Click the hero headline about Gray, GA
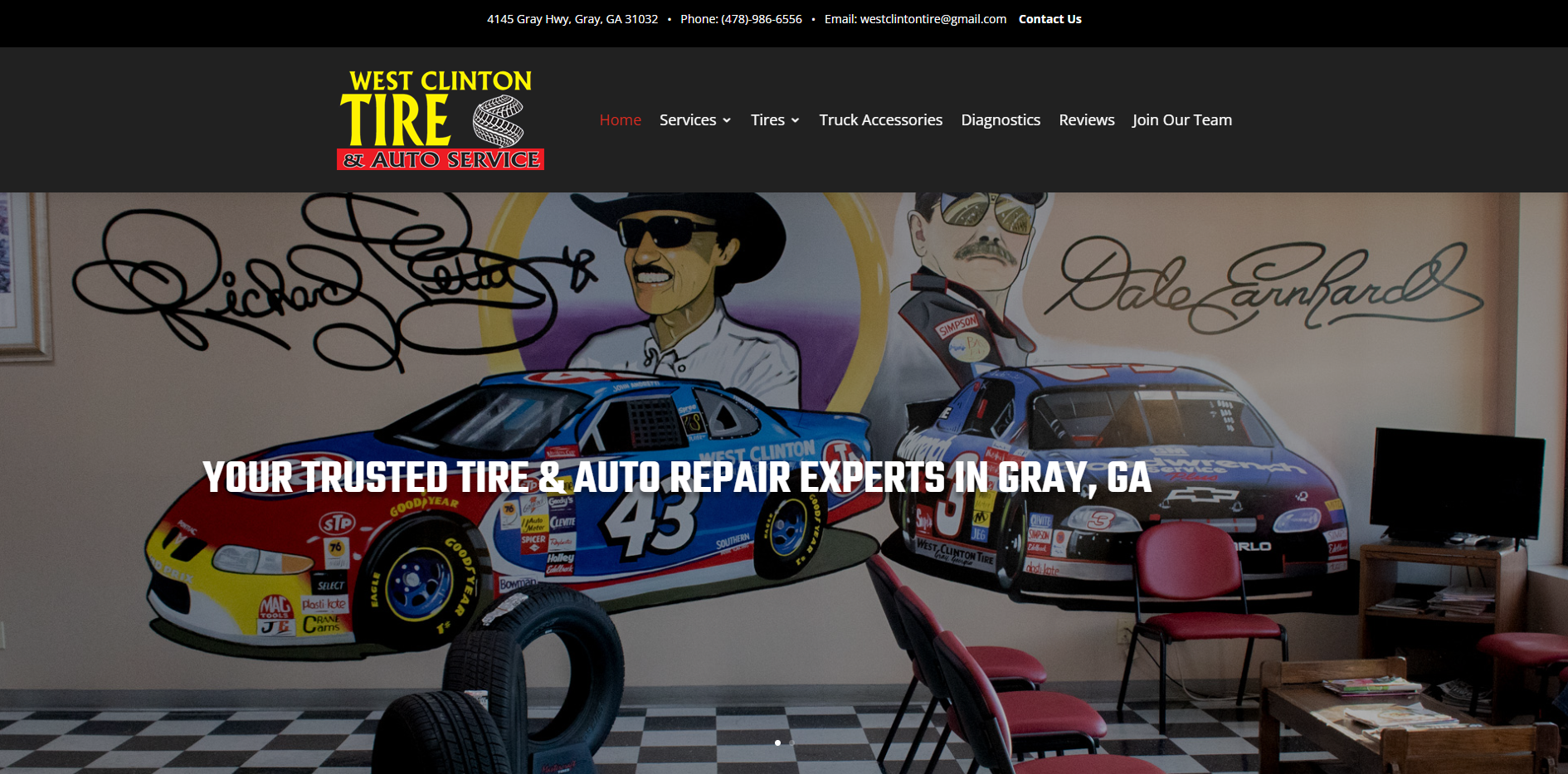This screenshot has width=1568, height=774. coord(677,478)
